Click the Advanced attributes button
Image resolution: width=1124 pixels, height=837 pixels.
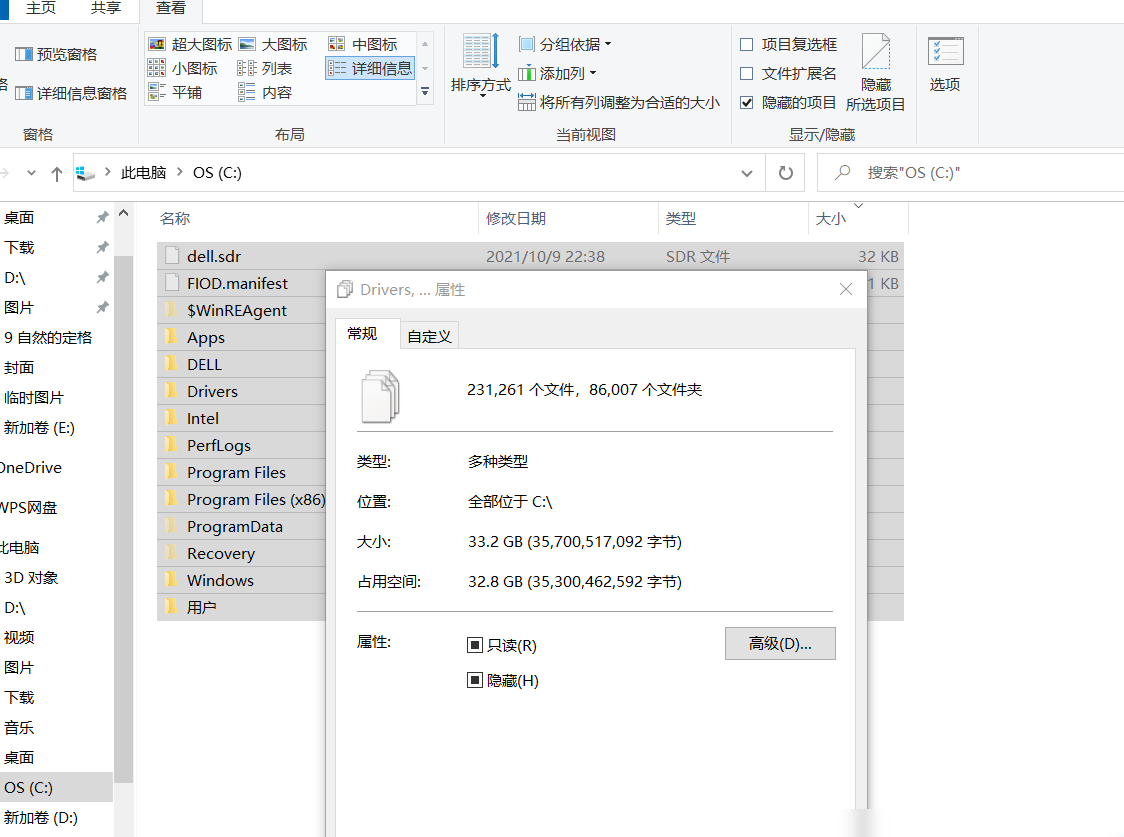(780, 644)
